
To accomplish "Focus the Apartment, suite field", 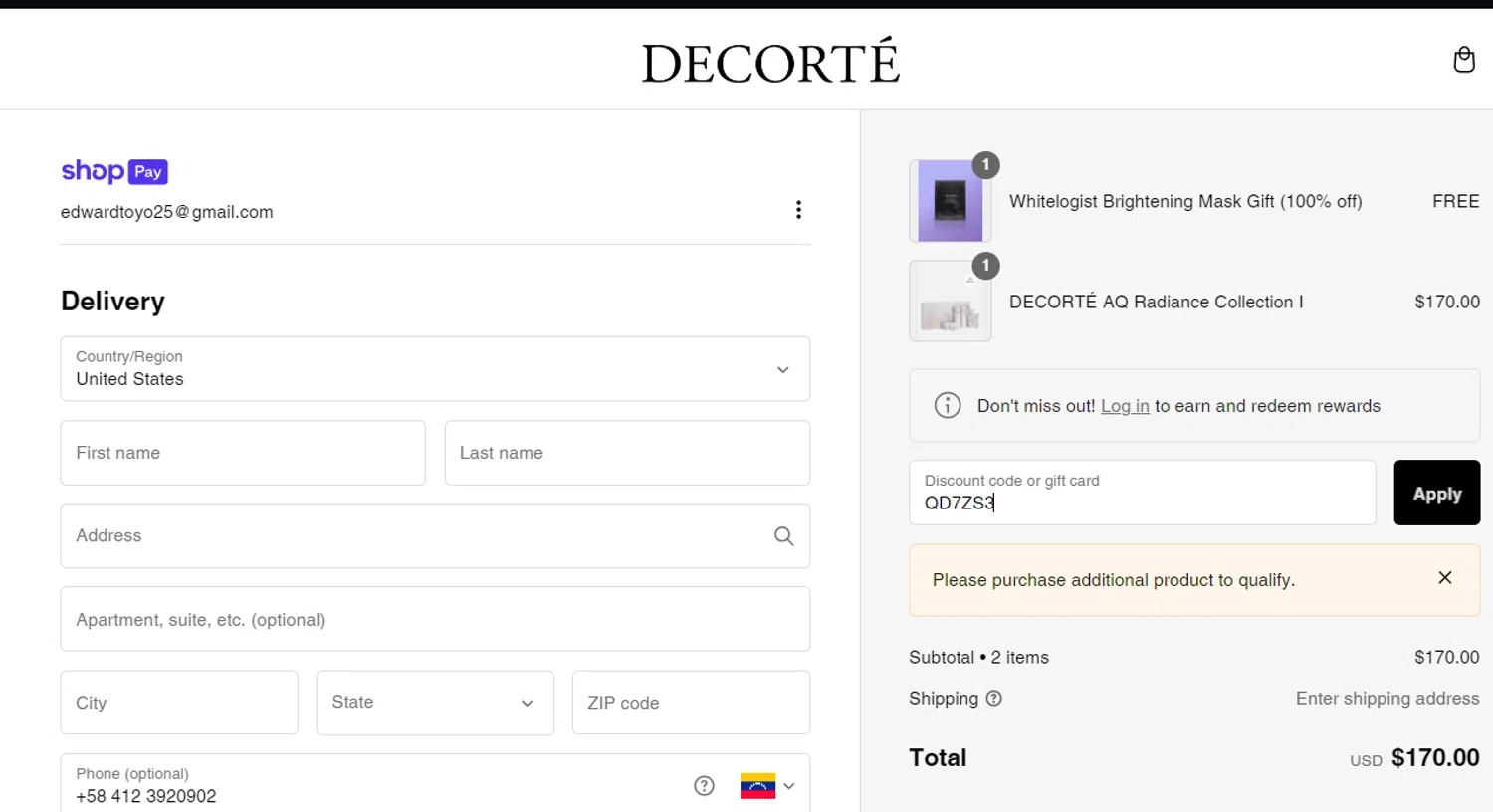I will [435, 619].
